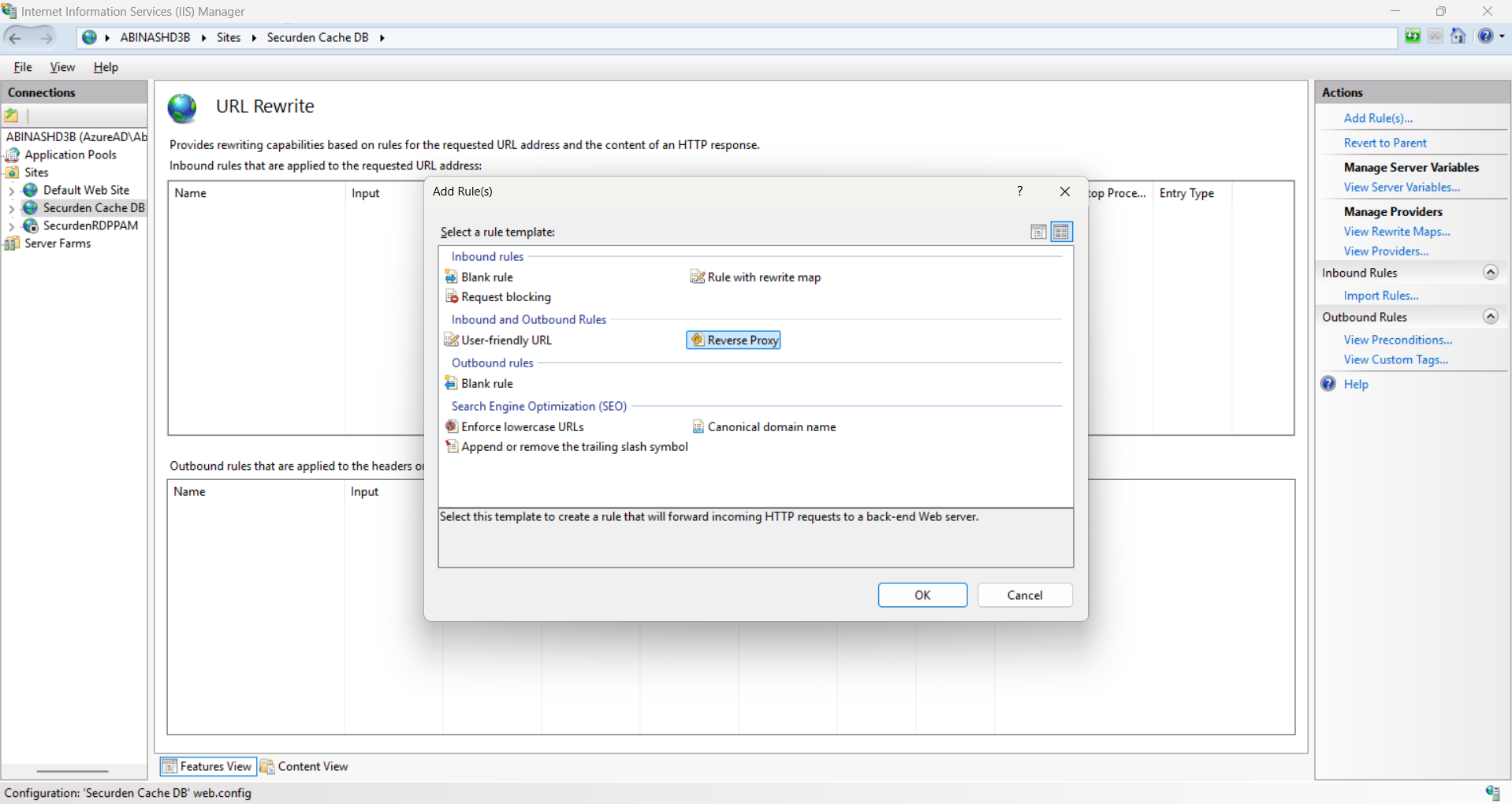Open View Custom Tags... link
This screenshot has width=1512, height=804.
pyautogui.click(x=1396, y=359)
